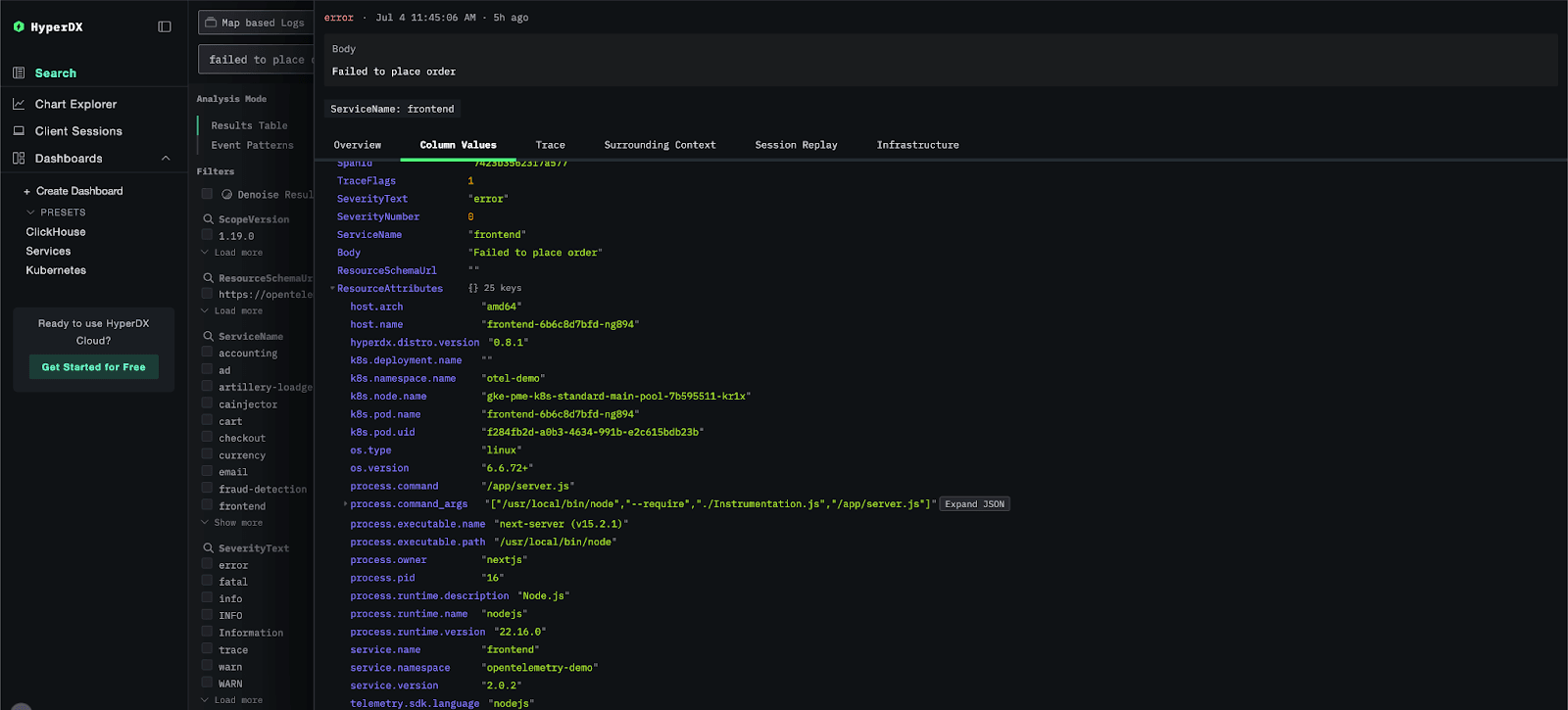Open Chart Explorer via its chart icon
This screenshot has width=1568, height=710.
[19, 104]
